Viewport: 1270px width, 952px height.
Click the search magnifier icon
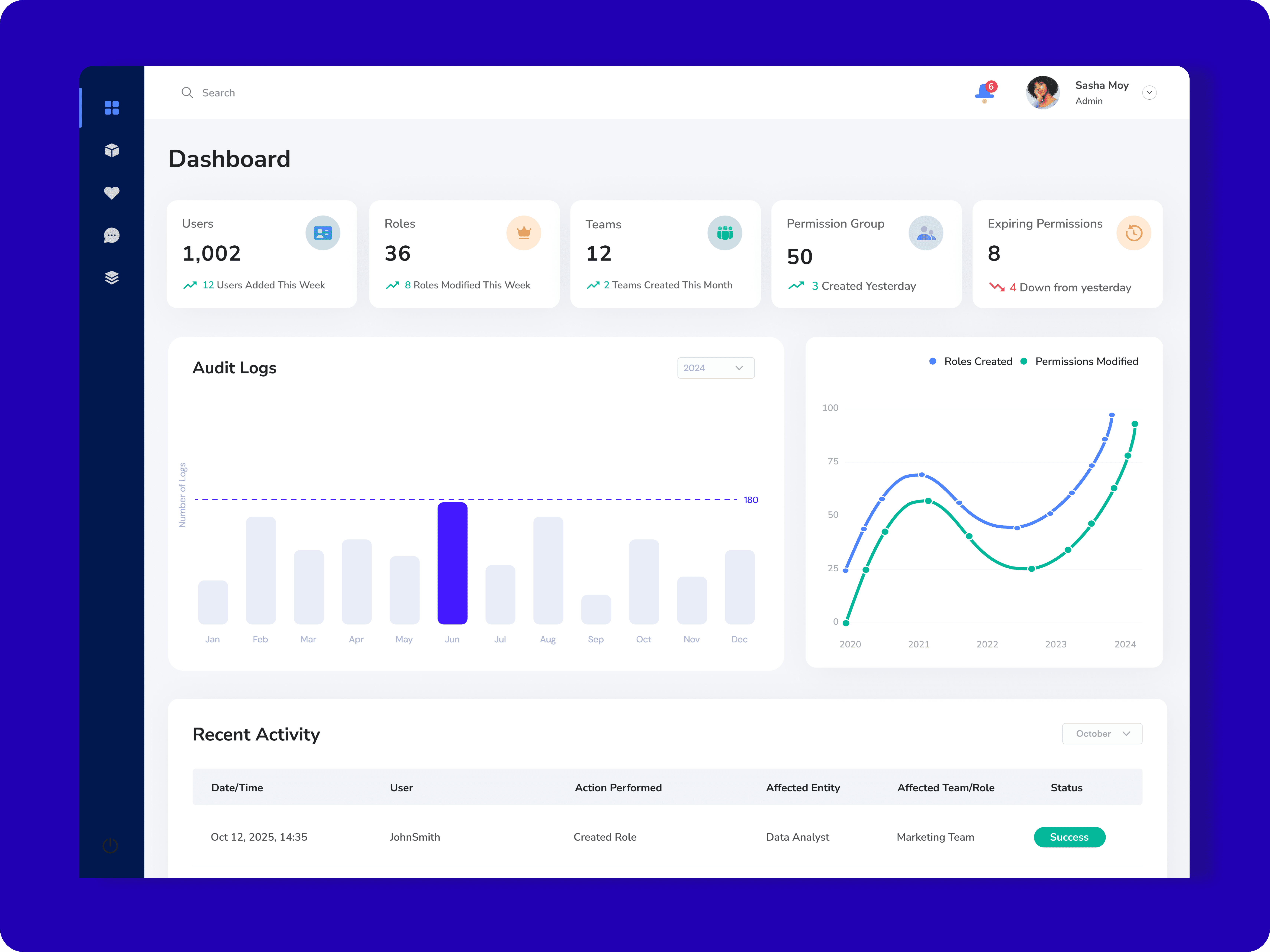187,92
